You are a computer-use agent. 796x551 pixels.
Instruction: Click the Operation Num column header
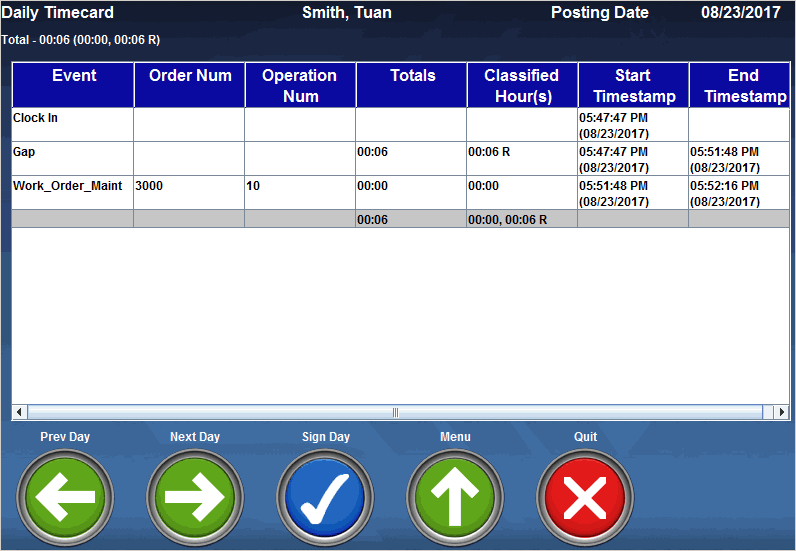click(300, 85)
